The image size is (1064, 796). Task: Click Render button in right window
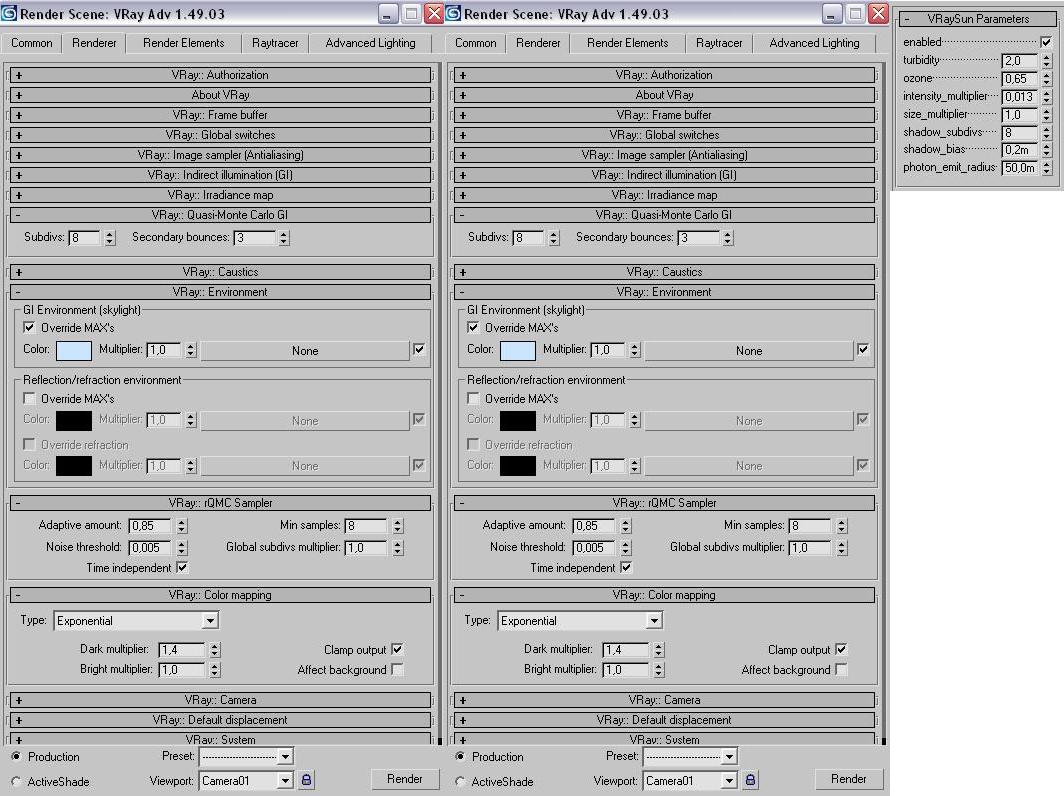click(x=849, y=779)
